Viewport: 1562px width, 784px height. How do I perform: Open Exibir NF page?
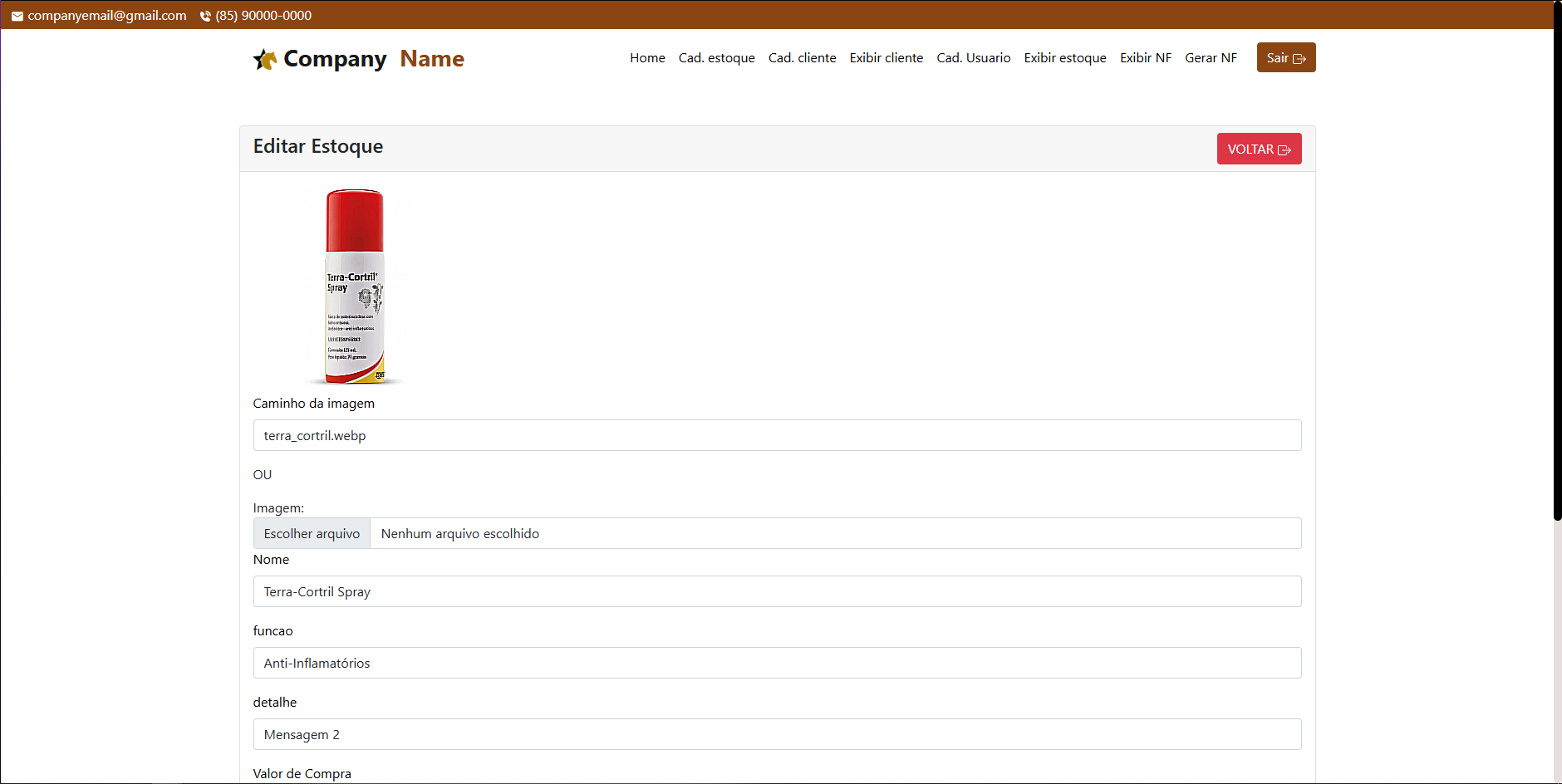pyautogui.click(x=1146, y=57)
